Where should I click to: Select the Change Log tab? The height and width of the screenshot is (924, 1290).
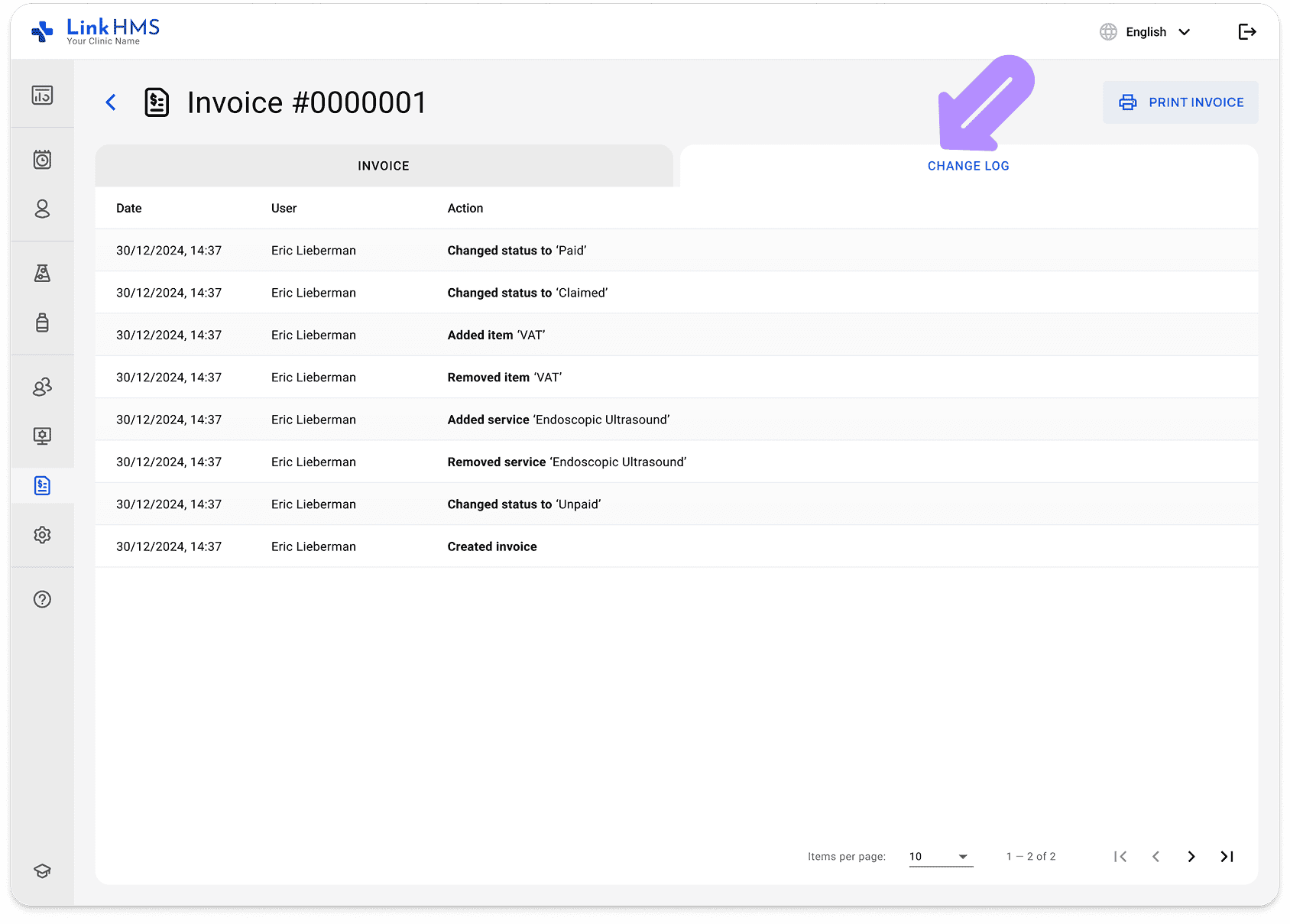(967, 165)
